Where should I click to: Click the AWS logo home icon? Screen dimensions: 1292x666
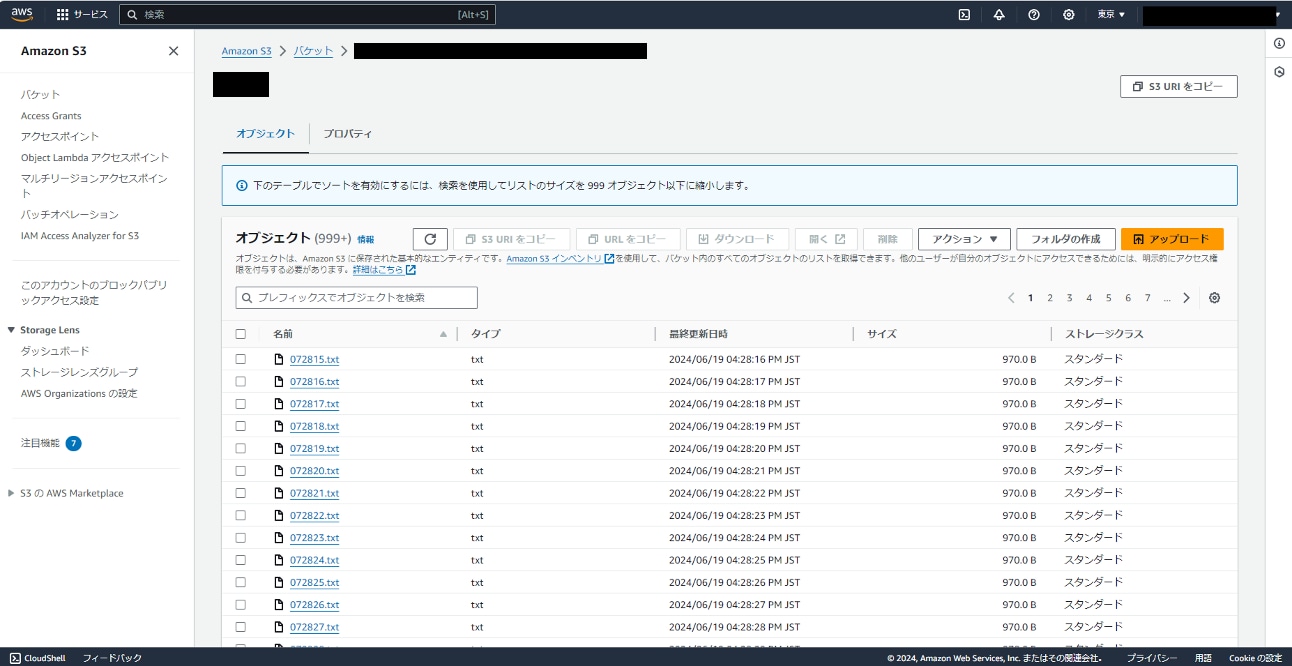pyautogui.click(x=22, y=14)
